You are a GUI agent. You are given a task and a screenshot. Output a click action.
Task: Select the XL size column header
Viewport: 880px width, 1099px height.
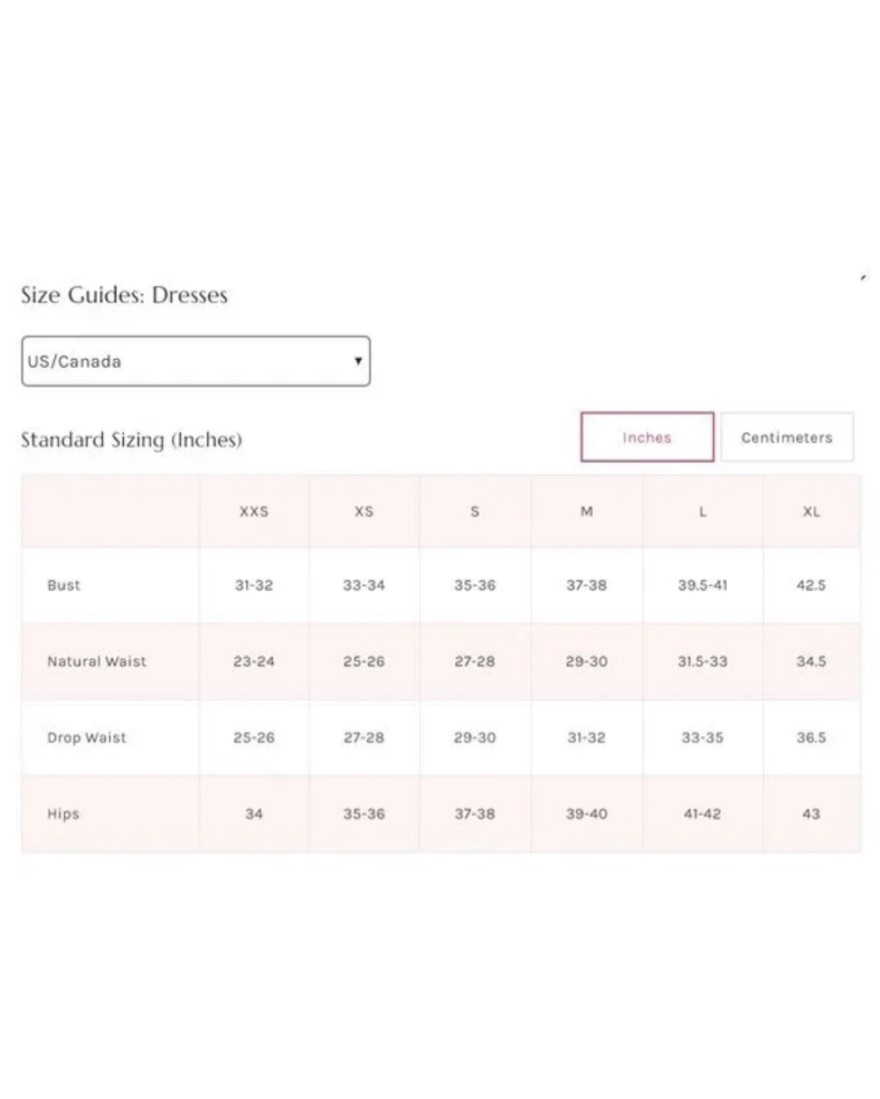(811, 512)
